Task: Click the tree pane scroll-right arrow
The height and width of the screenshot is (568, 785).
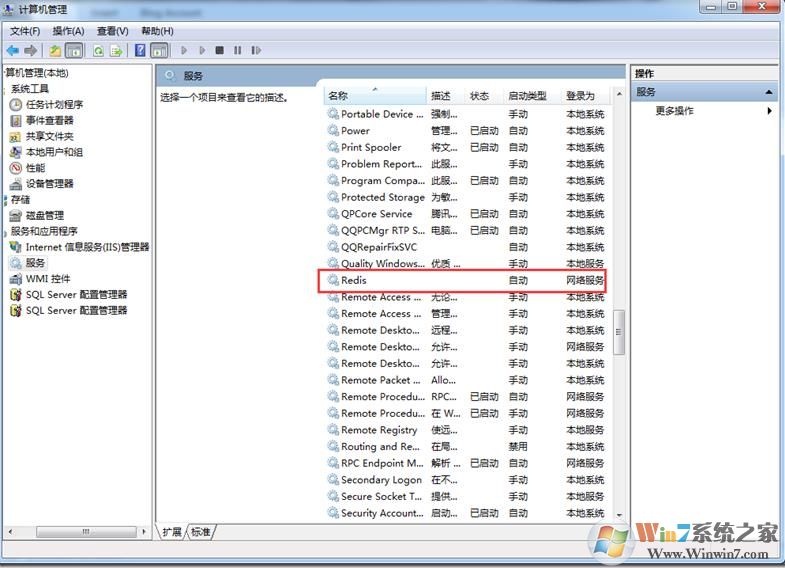Action: pyautogui.click(x=144, y=531)
